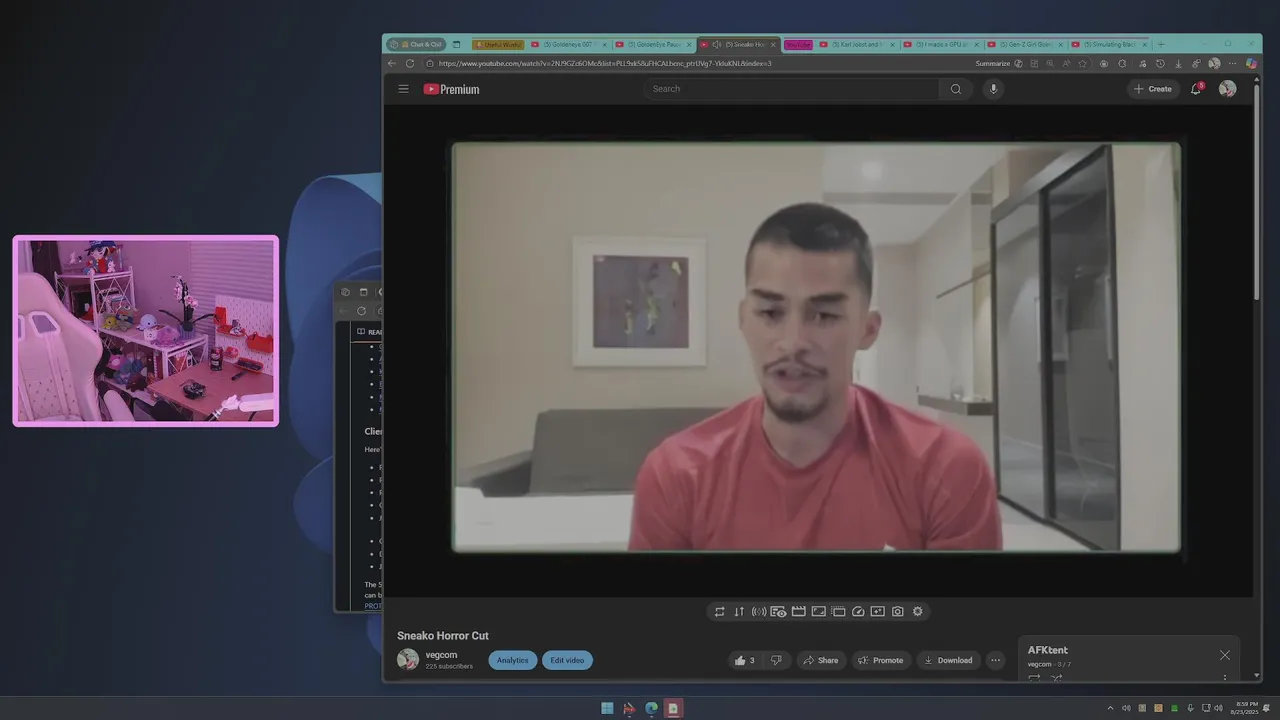The width and height of the screenshot is (1280, 720).
Task: Run search with the magnifier button
Action: (x=956, y=89)
